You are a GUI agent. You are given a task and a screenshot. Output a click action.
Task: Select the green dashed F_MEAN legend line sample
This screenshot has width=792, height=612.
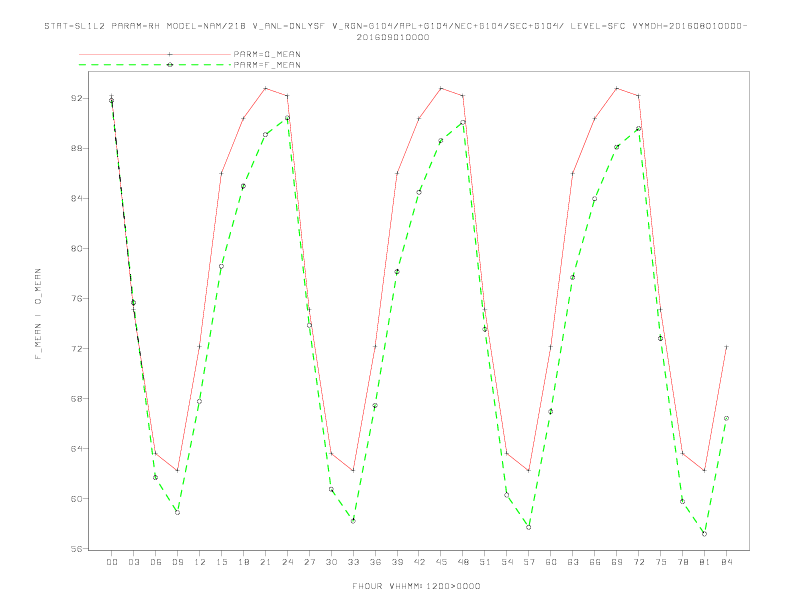point(155,65)
